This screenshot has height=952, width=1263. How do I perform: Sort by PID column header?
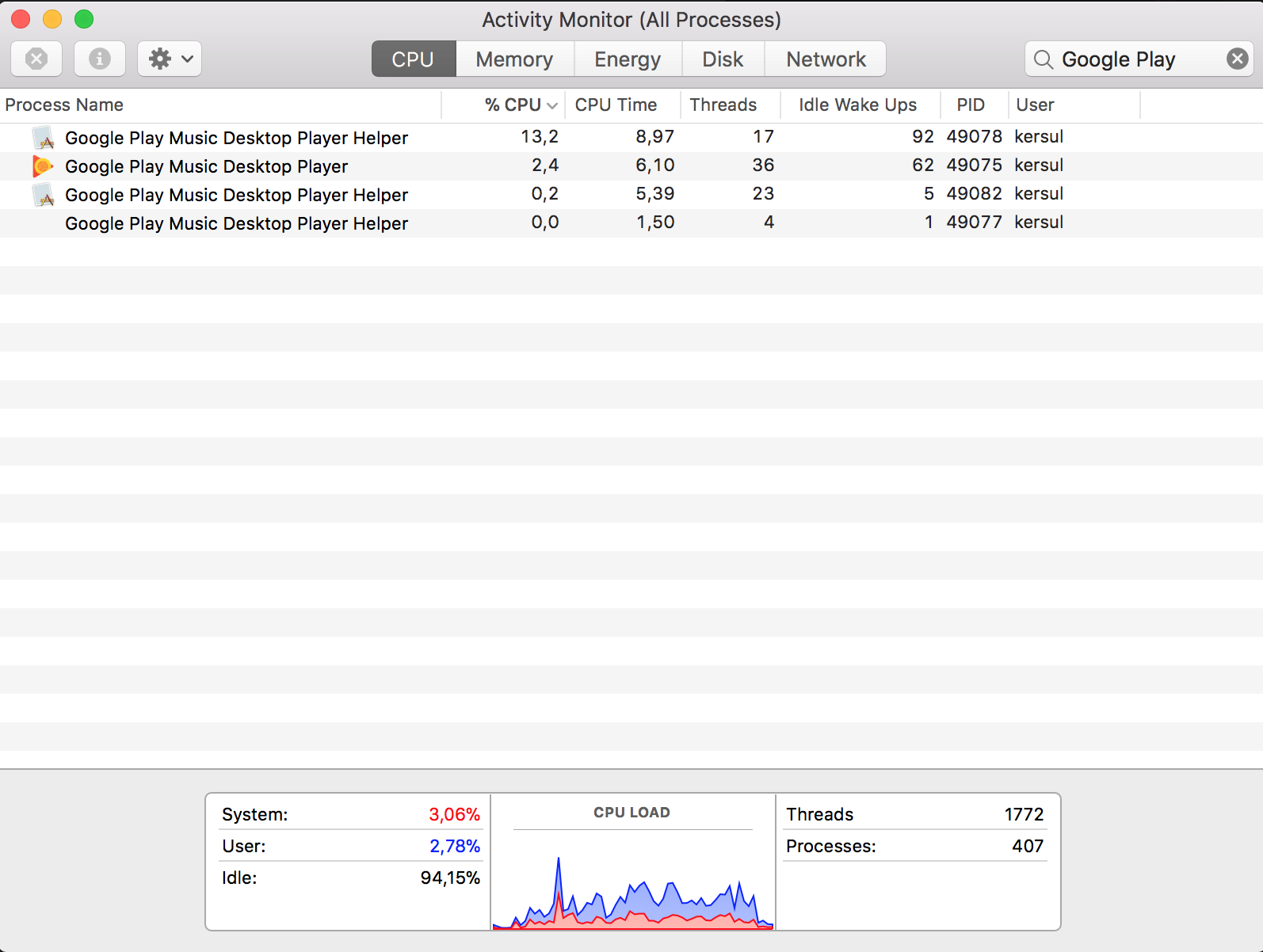tap(975, 105)
